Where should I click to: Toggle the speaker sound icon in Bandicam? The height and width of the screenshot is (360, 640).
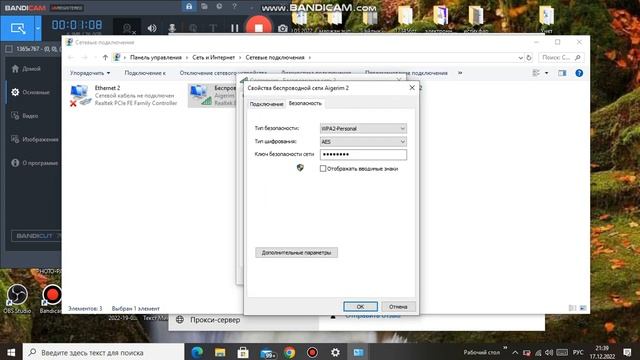pyautogui.click(x=152, y=28)
